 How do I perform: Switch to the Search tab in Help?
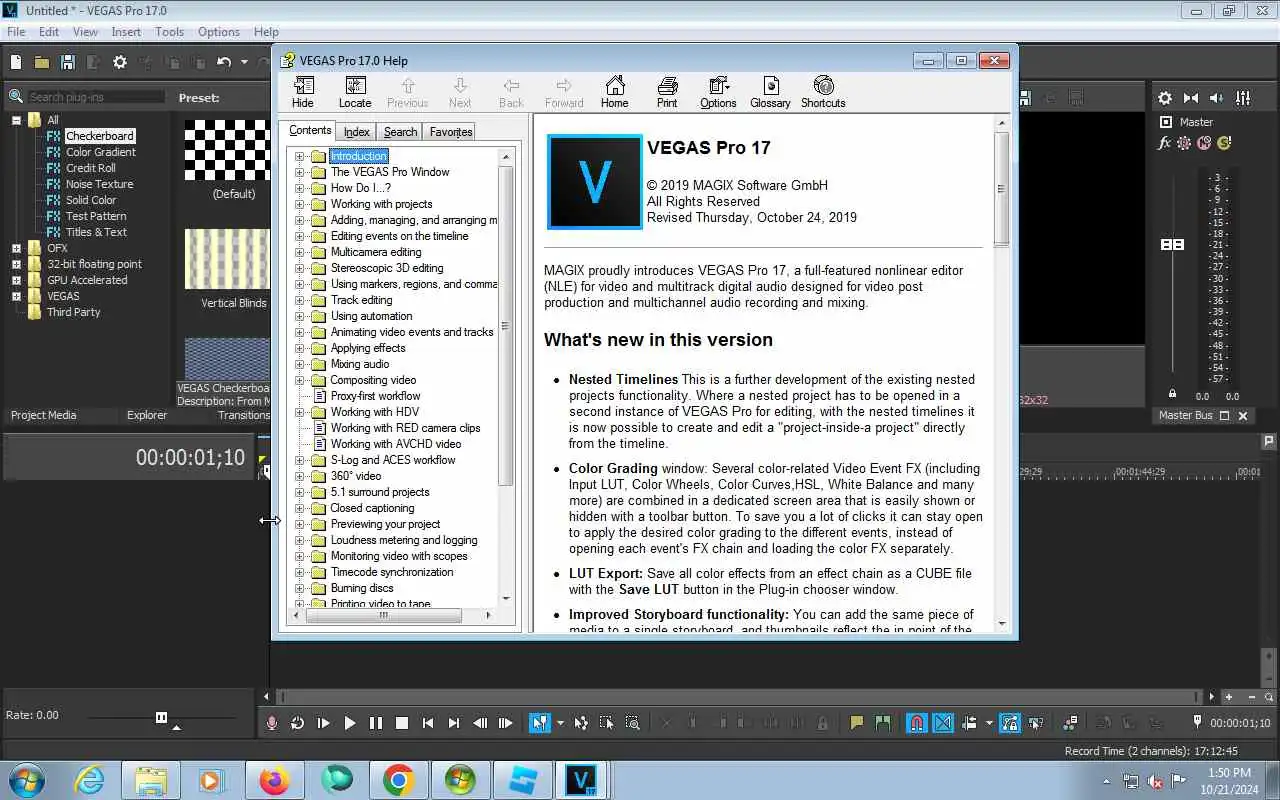click(400, 132)
